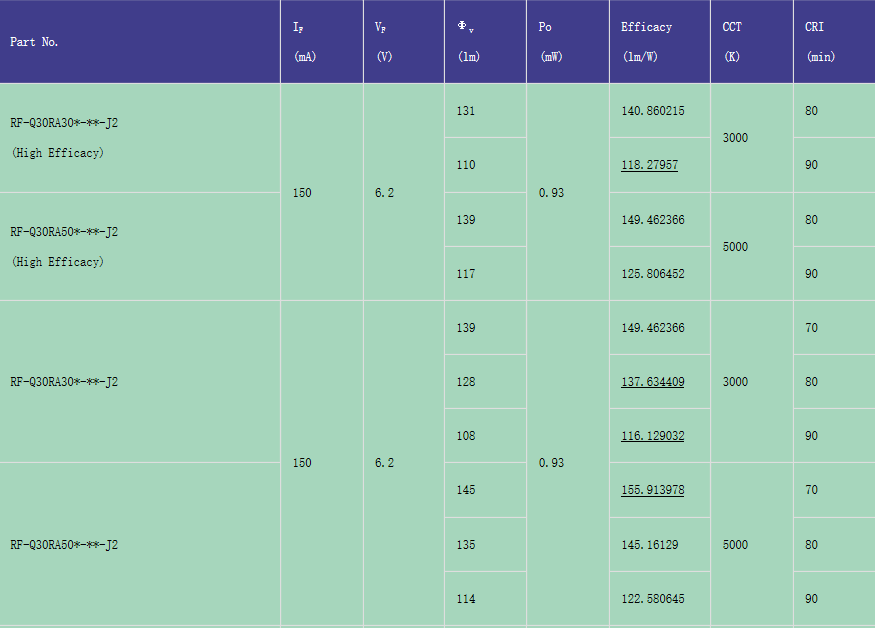Select the luminous flux value 114
The height and width of the screenshot is (628, 875).
[x=466, y=599]
